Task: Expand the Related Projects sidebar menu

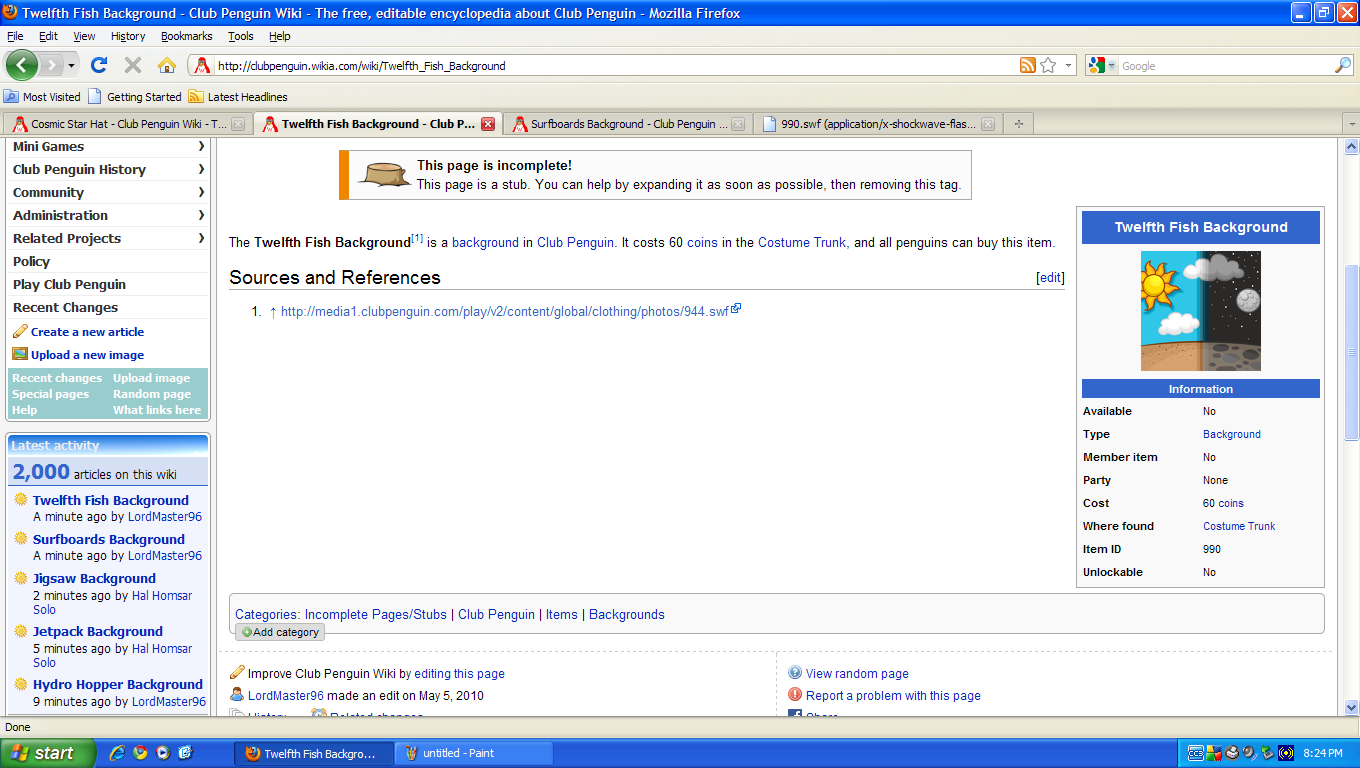Action: click(x=109, y=238)
